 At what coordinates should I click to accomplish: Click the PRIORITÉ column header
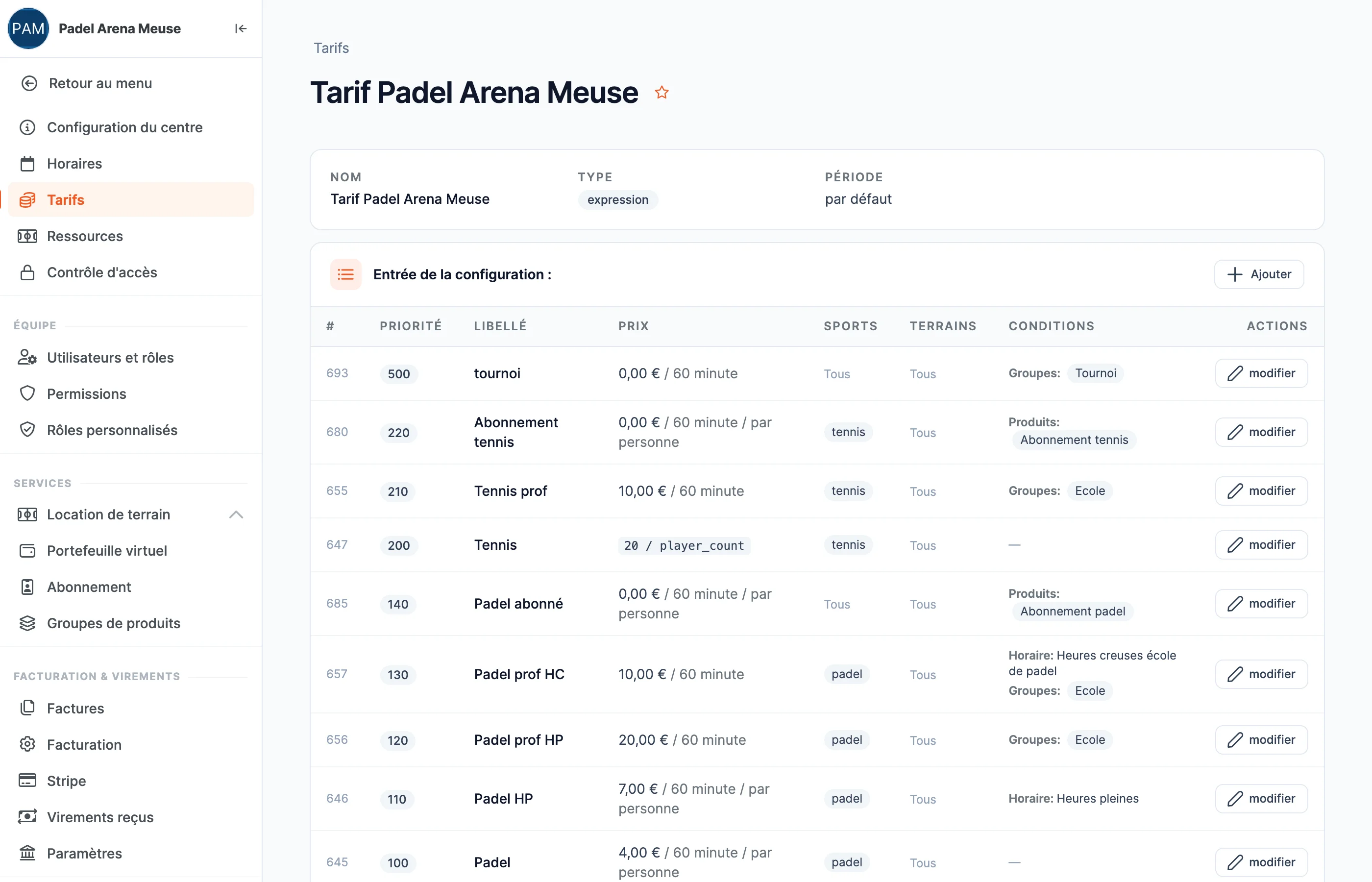(x=411, y=326)
